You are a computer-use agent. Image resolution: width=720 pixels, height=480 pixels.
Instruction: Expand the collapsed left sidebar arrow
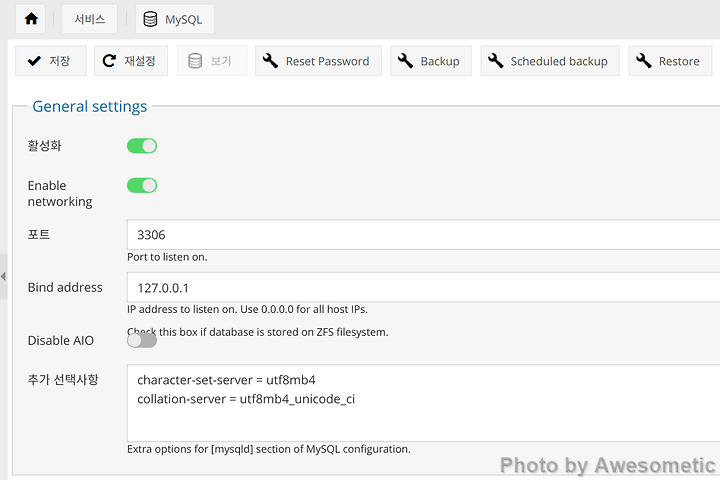click(x=3, y=276)
